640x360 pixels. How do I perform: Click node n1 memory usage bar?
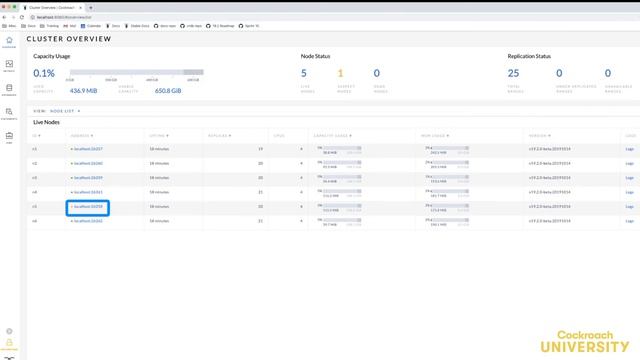(450, 148)
